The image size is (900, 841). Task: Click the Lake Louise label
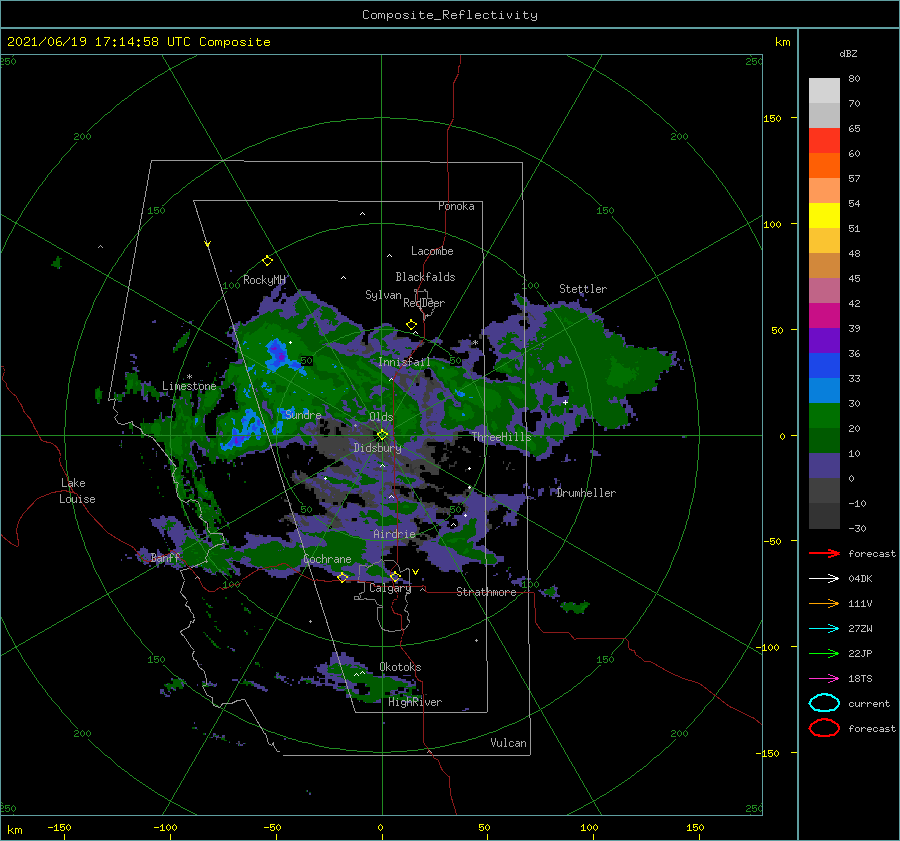[x=77, y=491]
